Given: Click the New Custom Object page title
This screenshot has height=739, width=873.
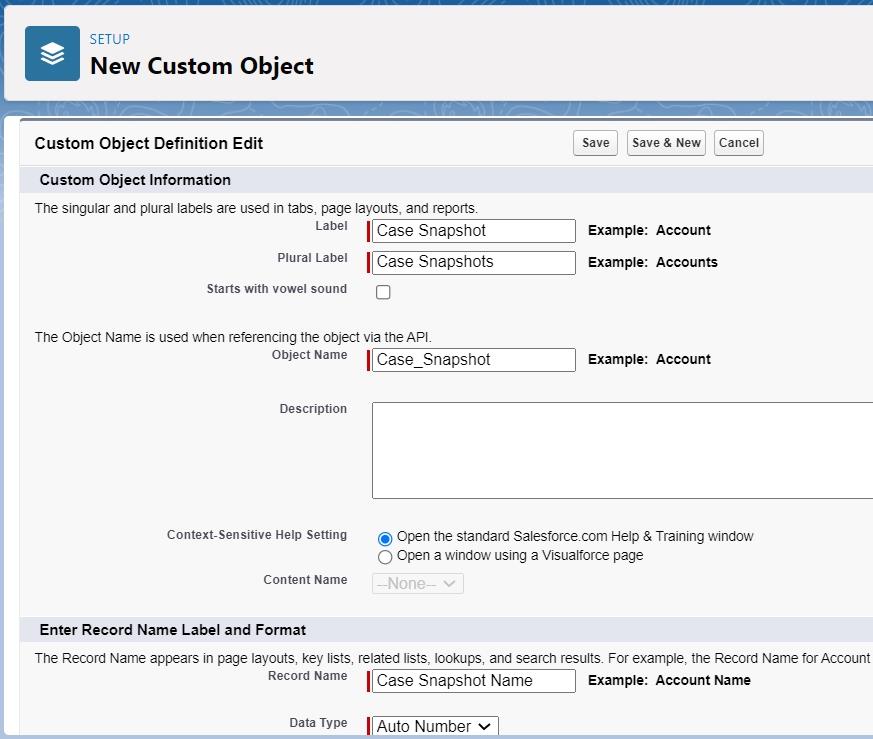Looking at the screenshot, I should tap(202, 67).
